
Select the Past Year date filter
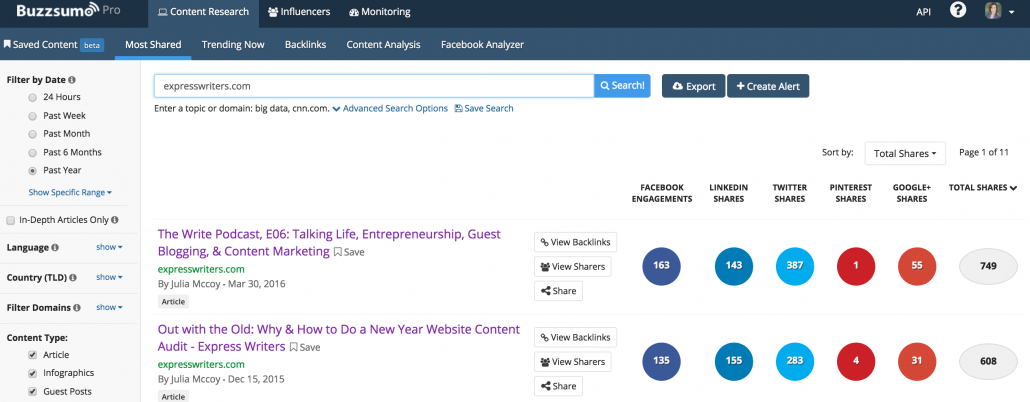click(x=33, y=170)
